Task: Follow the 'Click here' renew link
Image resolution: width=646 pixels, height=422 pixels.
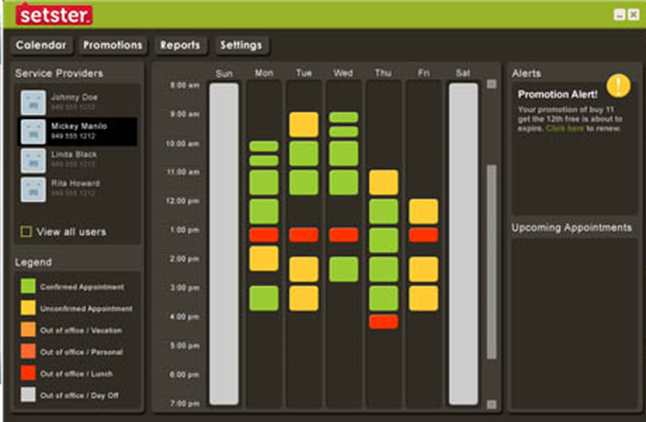Action: click(x=560, y=129)
